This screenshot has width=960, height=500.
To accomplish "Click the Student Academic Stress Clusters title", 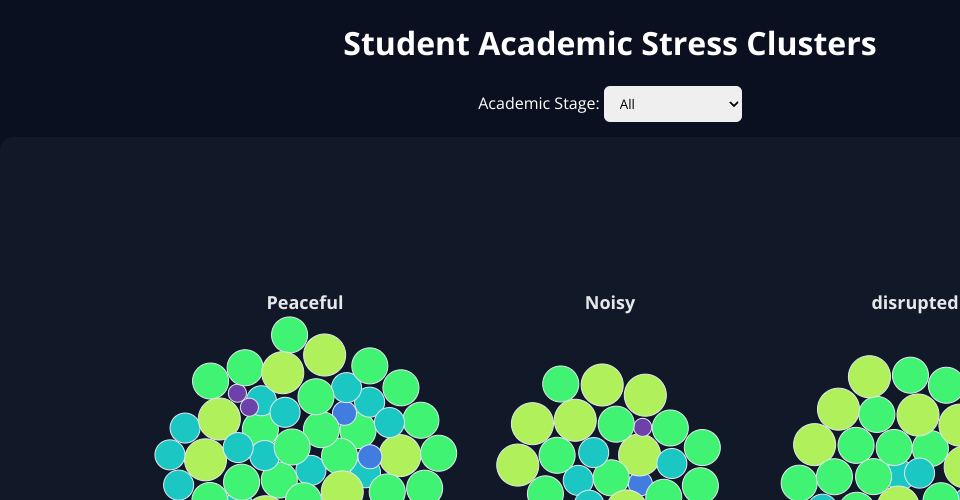I will point(609,44).
